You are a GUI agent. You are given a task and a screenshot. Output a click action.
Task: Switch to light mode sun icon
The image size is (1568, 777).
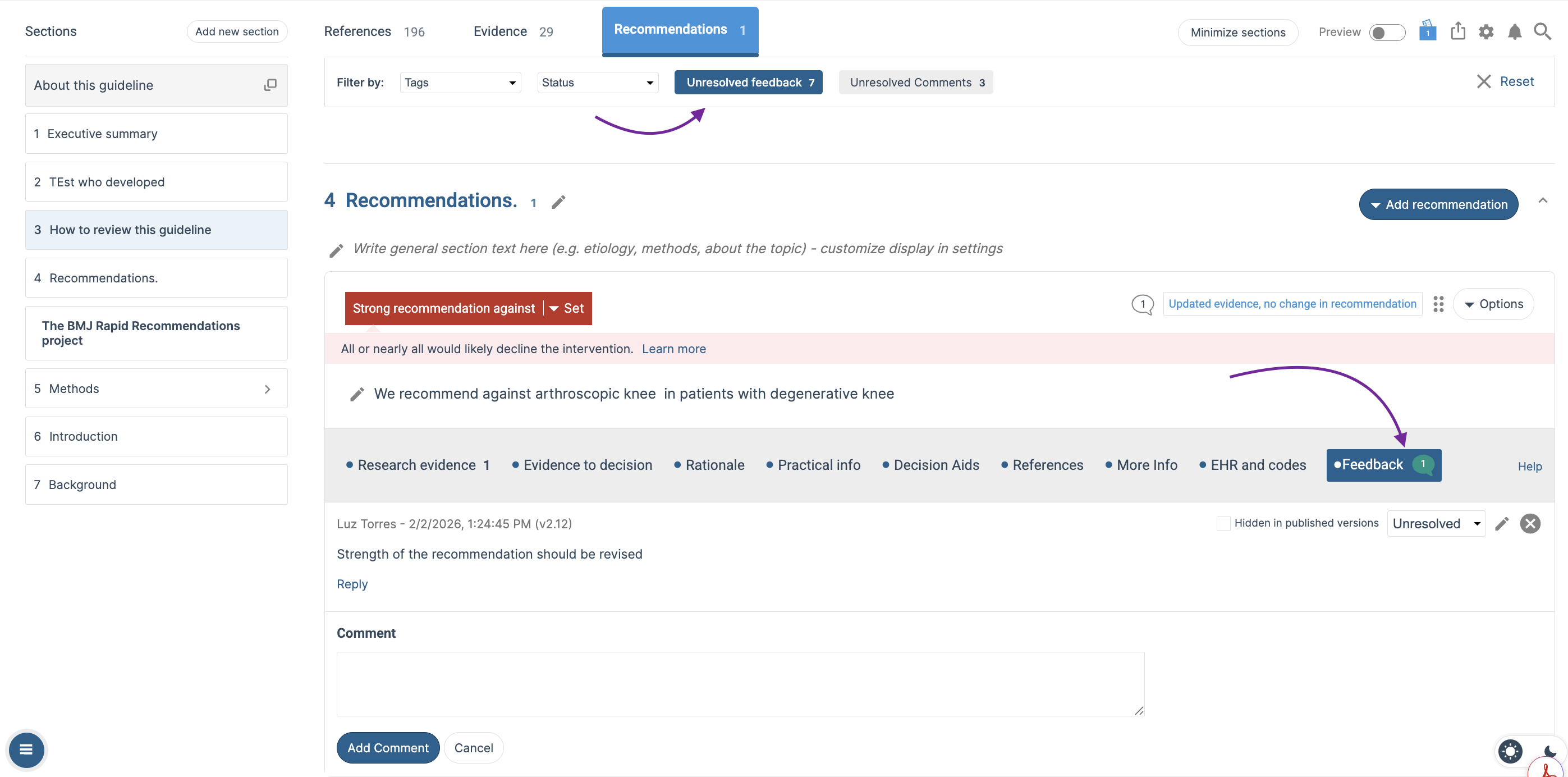click(1510, 751)
